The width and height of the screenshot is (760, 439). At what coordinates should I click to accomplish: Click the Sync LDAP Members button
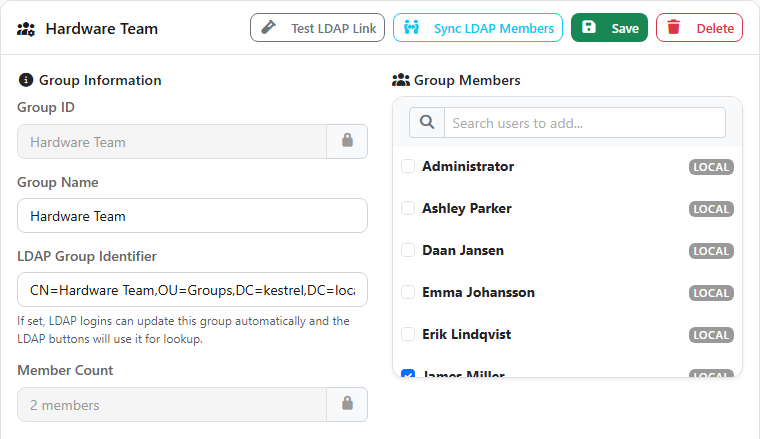coord(478,28)
